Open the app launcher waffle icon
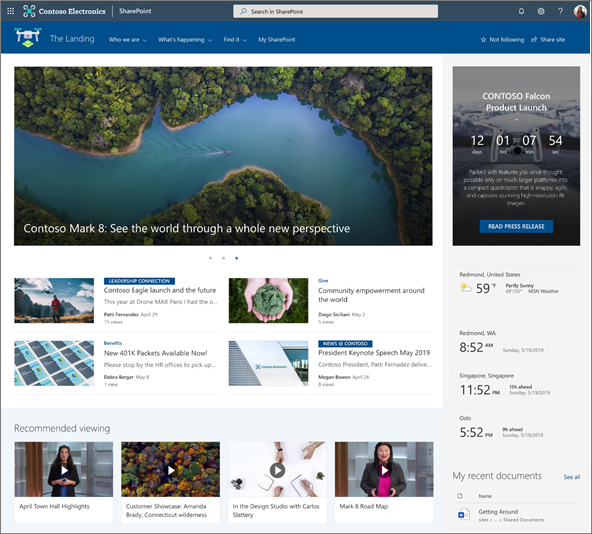 click(11, 11)
